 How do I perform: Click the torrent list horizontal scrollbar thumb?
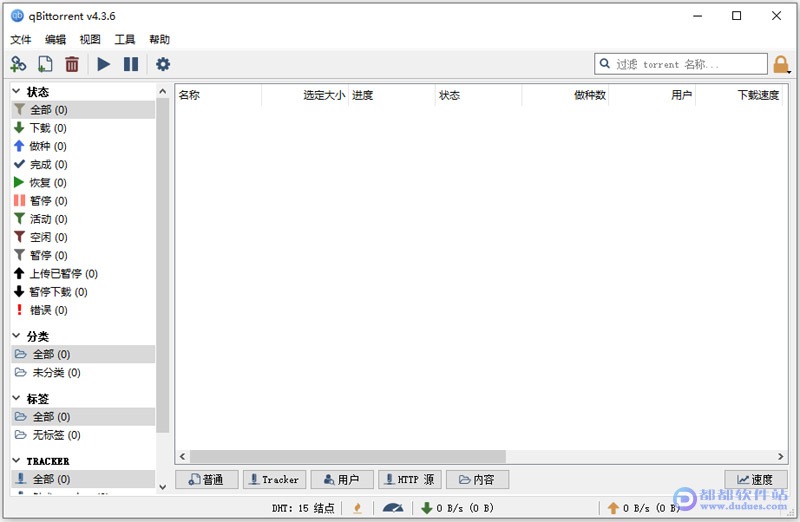click(x=347, y=456)
